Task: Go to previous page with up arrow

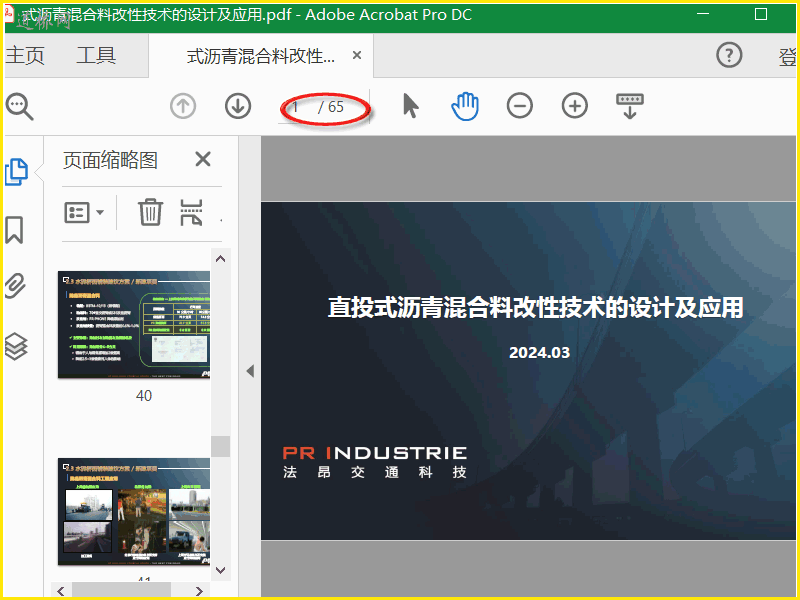Action: [x=183, y=107]
